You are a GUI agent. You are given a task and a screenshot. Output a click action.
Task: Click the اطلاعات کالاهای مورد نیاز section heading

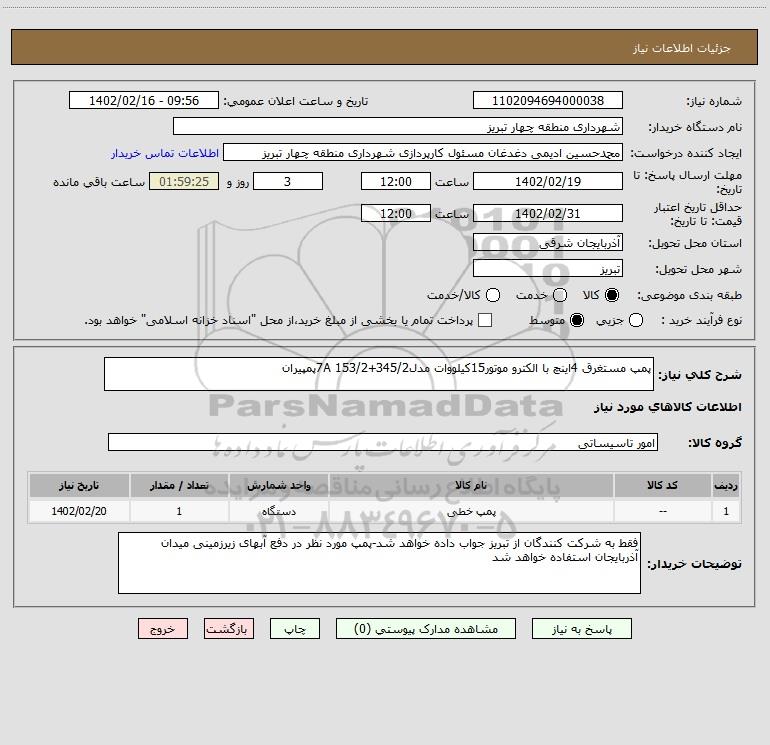pos(667,407)
